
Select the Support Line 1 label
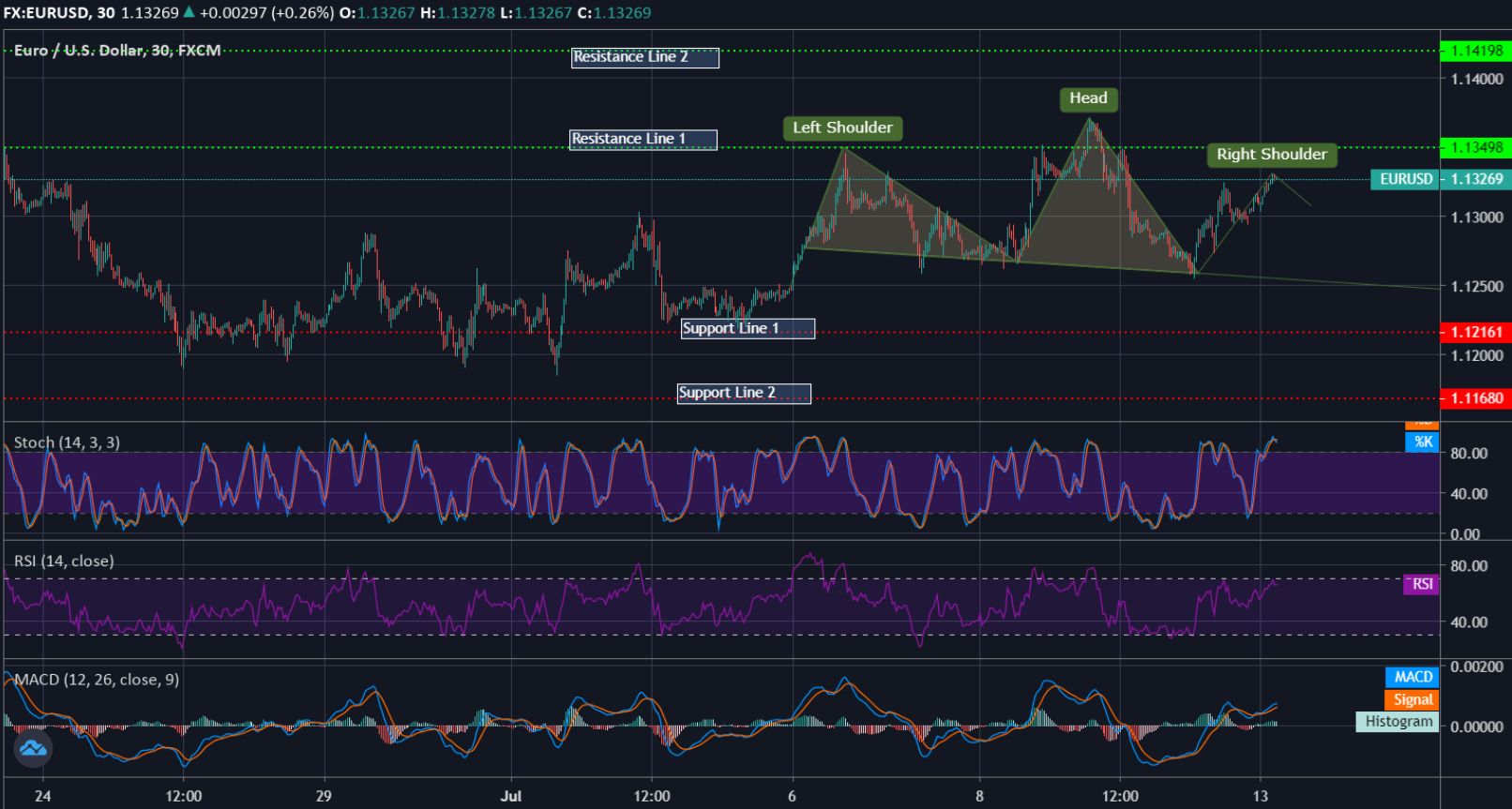[x=748, y=329]
